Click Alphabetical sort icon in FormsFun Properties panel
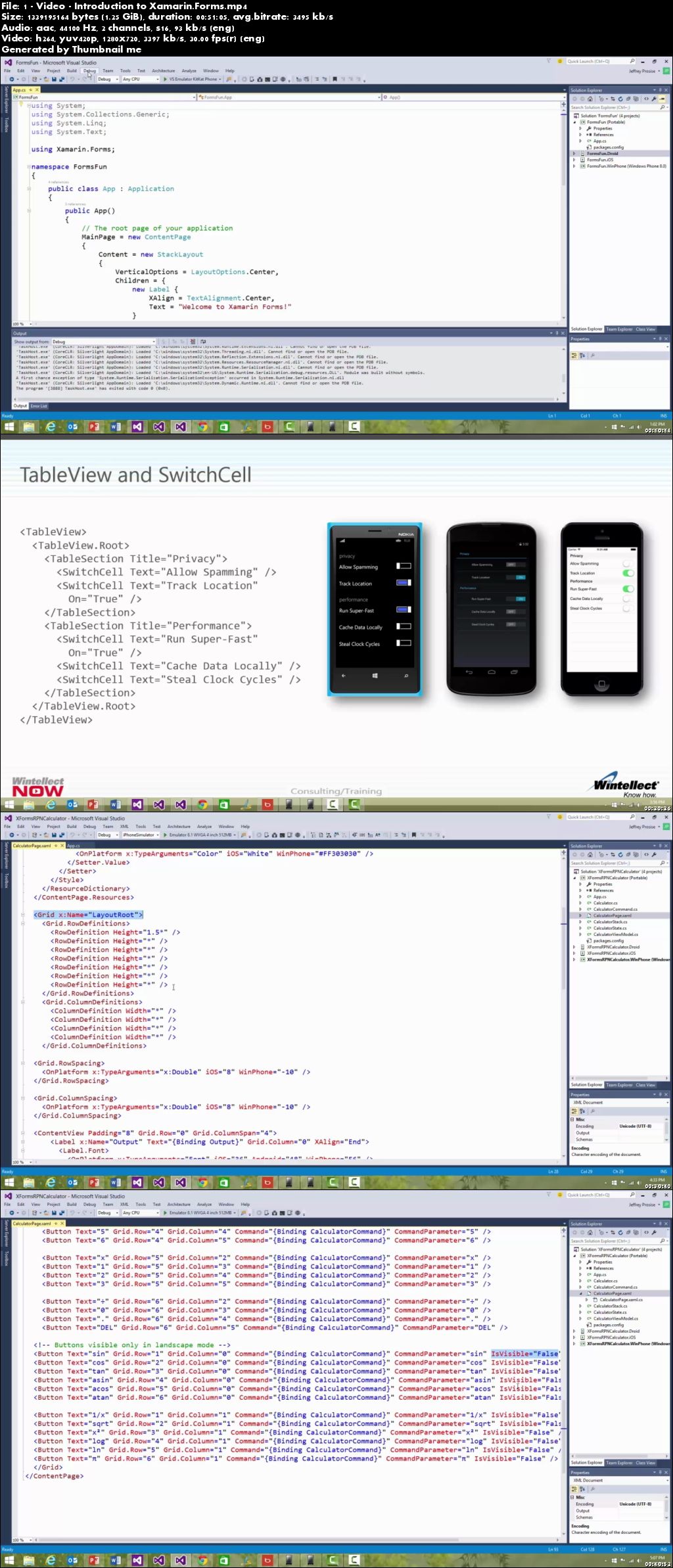 582,355
